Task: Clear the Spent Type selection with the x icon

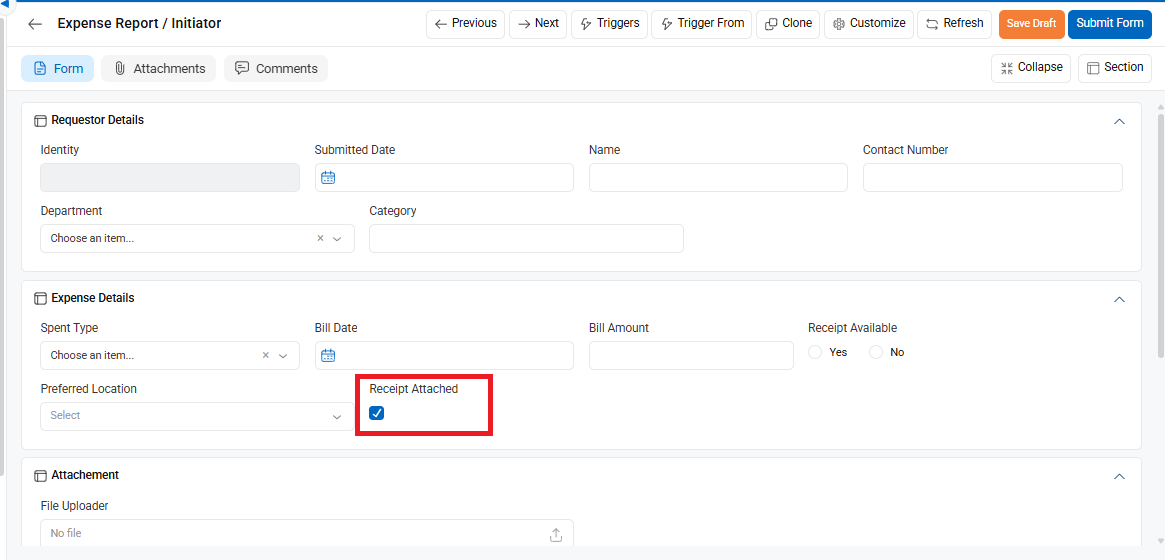Action: pyautogui.click(x=265, y=356)
